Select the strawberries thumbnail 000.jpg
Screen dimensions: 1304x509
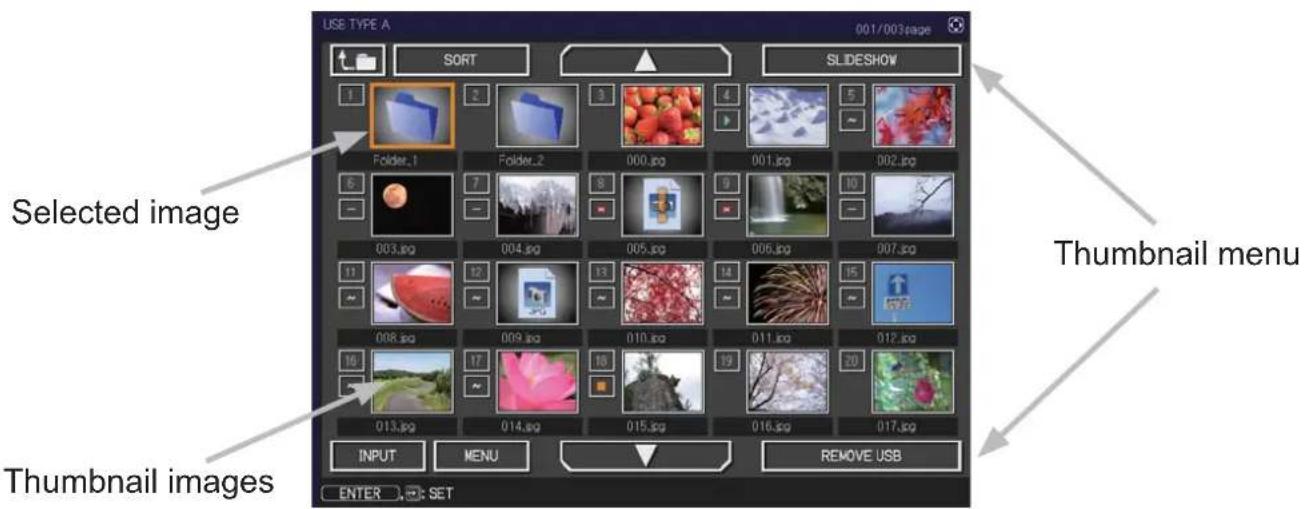[x=662, y=116]
